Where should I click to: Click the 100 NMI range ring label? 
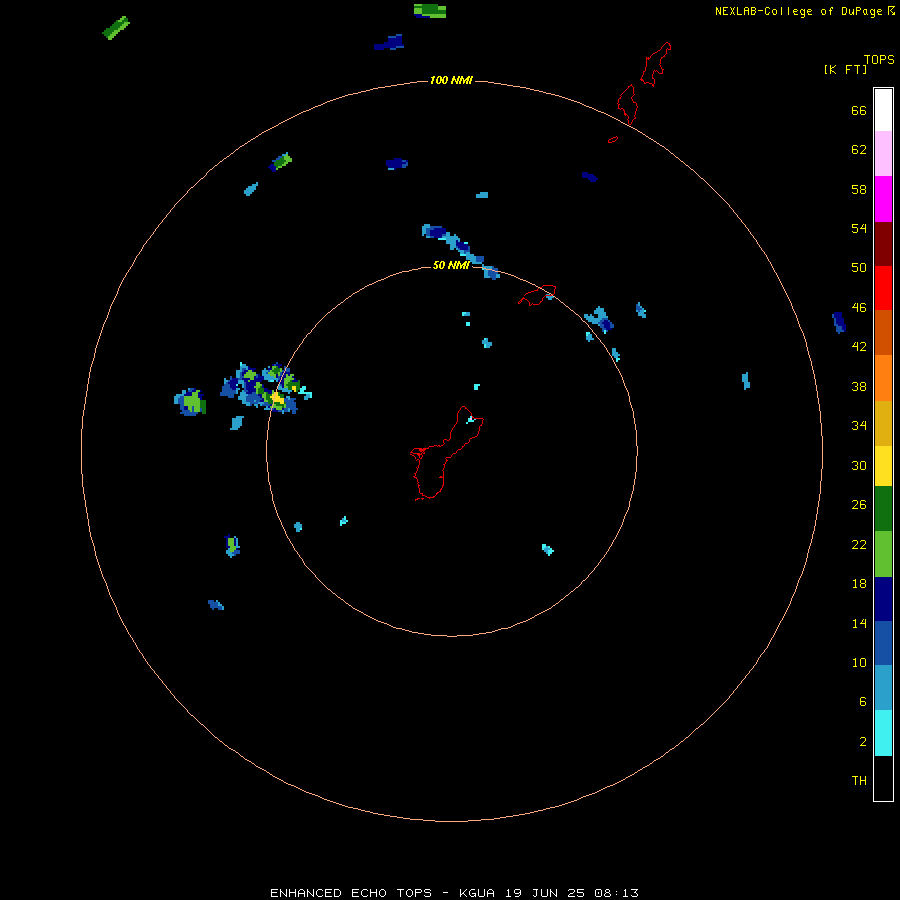pos(451,80)
